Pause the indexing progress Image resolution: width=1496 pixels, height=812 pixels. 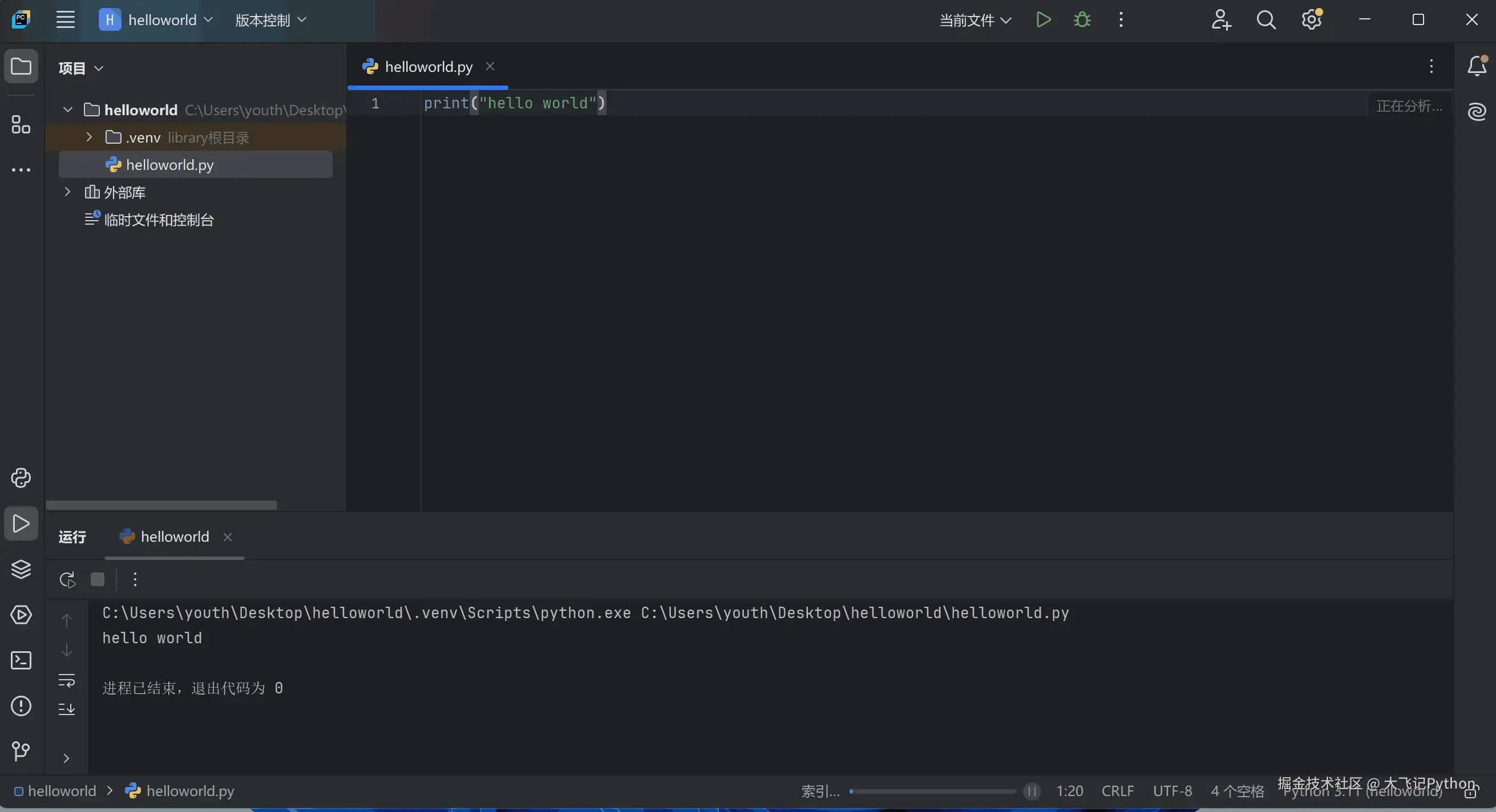[1032, 791]
